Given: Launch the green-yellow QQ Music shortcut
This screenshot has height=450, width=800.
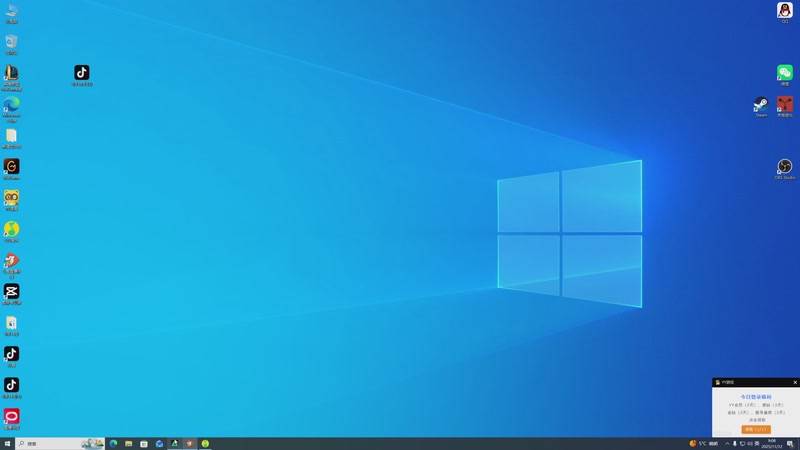Looking at the screenshot, I should pyautogui.click(x=11, y=231).
